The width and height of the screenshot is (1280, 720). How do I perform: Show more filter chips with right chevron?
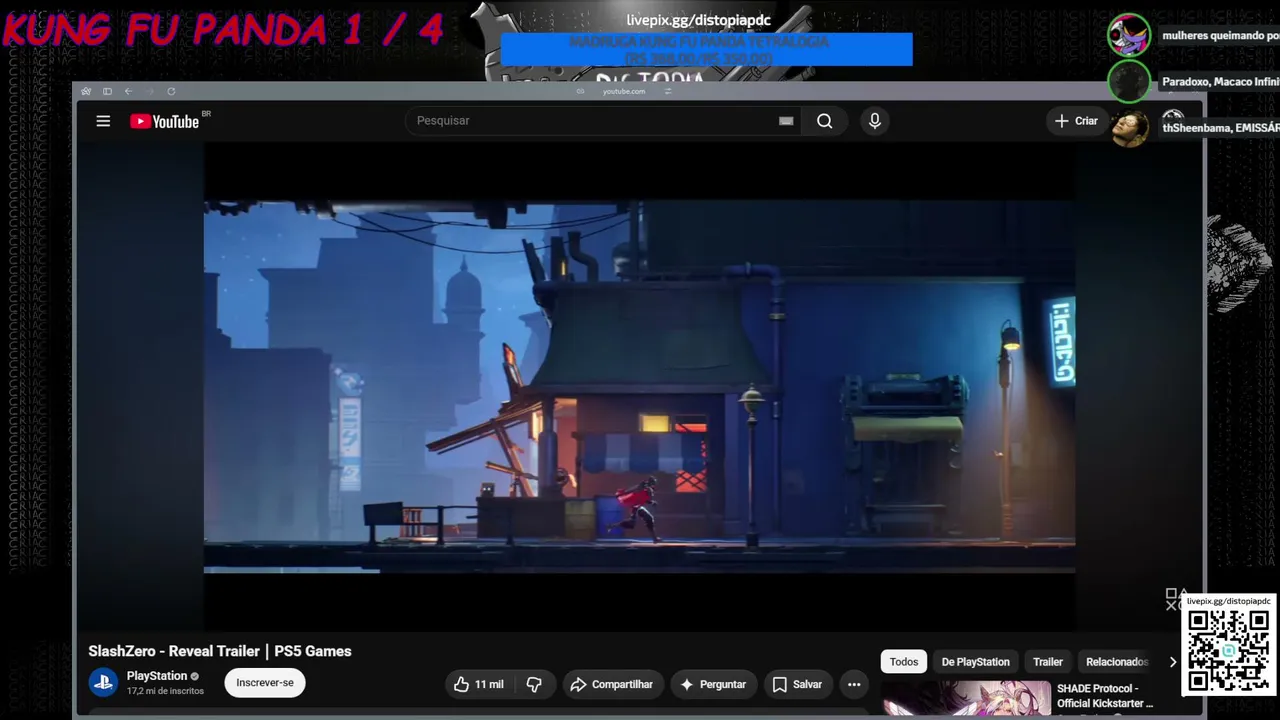[1172, 662]
